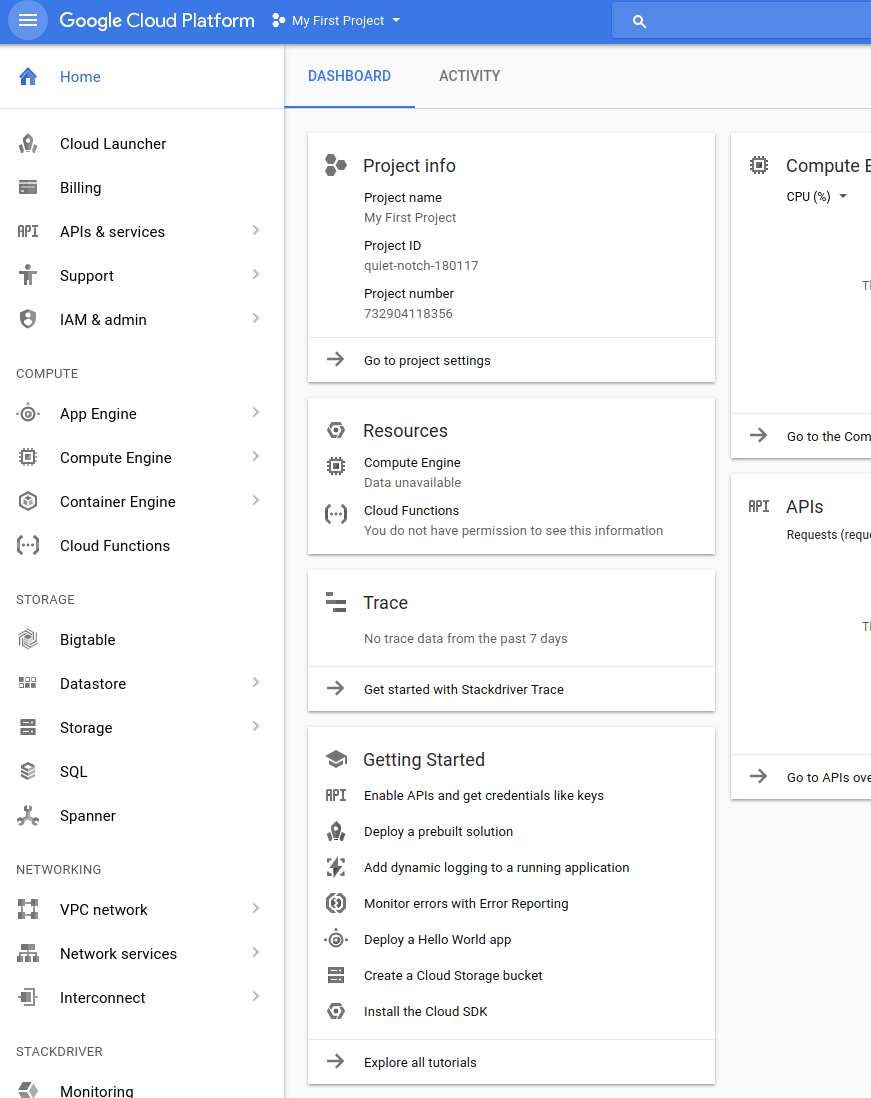Image resolution: width=871 pixels, height=1098 pixels.
Task: Click the Support person icon
Action: point(28,275)
